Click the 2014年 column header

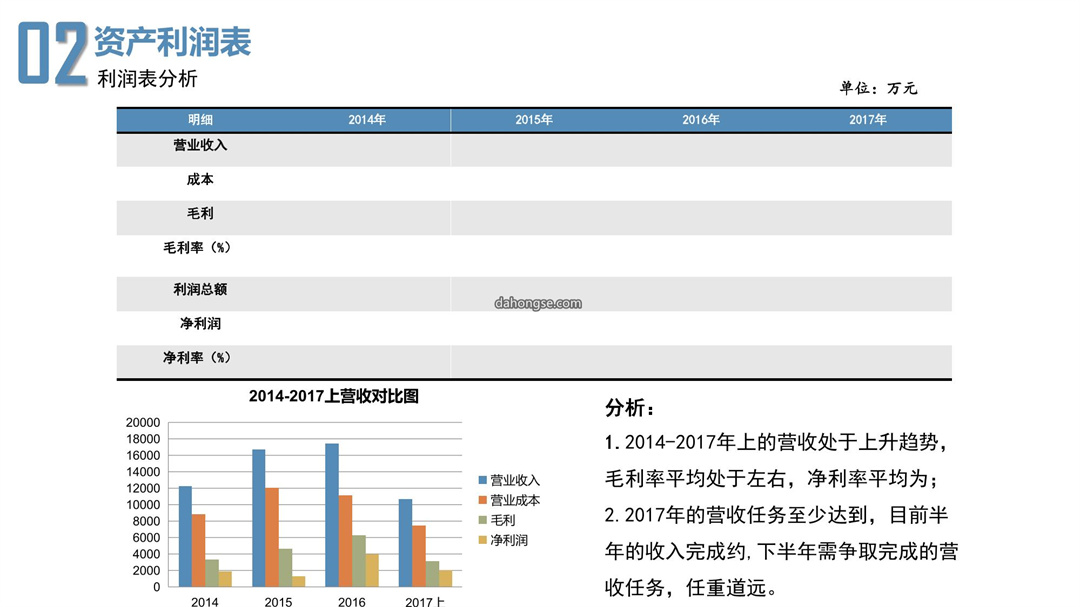366,120
